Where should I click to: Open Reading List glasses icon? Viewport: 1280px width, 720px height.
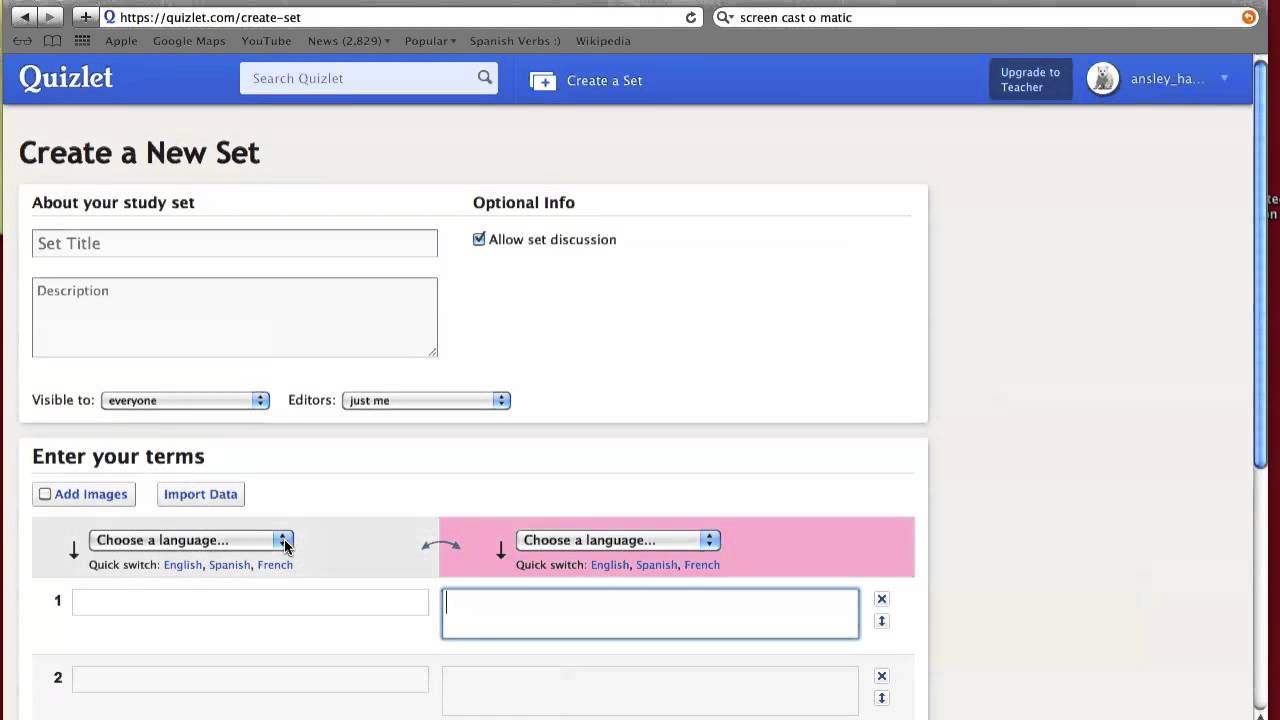click(x=22, y=41)
